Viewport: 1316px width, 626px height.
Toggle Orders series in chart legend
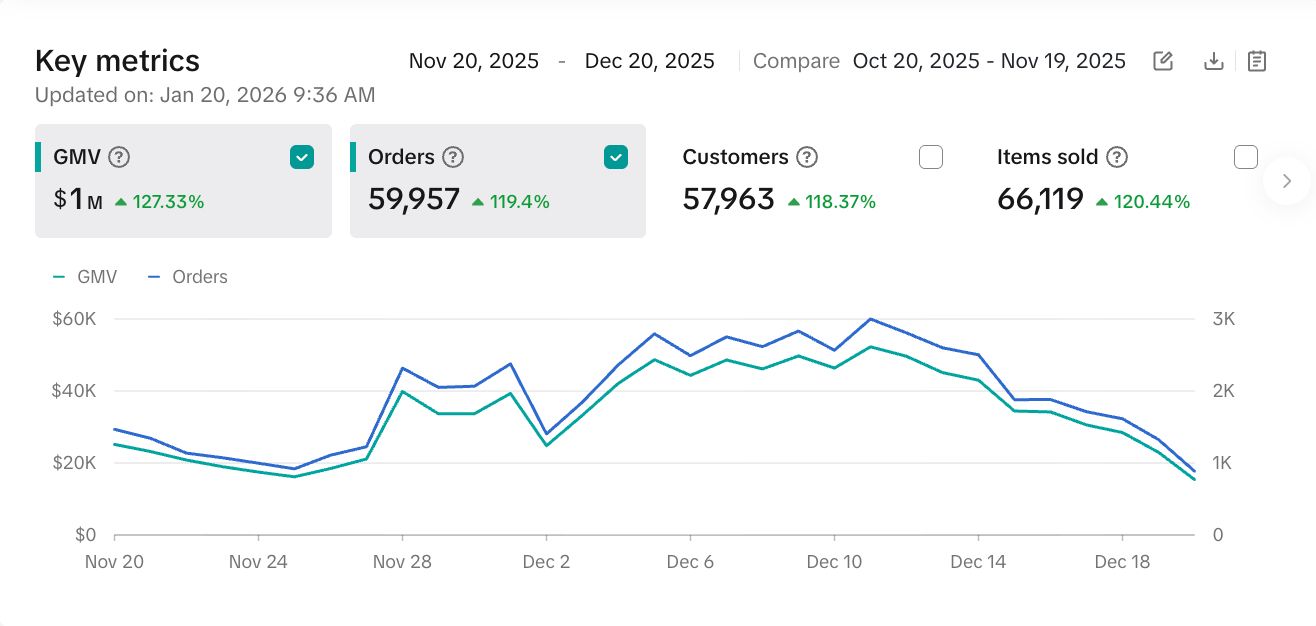pyautogui.click(x=188, y=277)
